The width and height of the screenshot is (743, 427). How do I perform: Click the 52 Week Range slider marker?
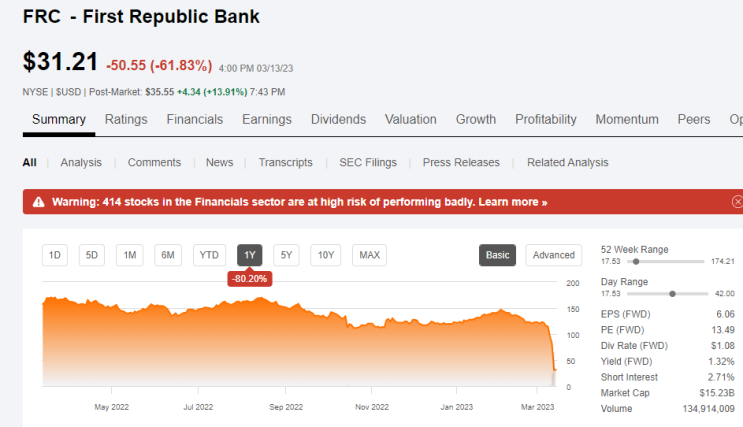pos(636,262)
